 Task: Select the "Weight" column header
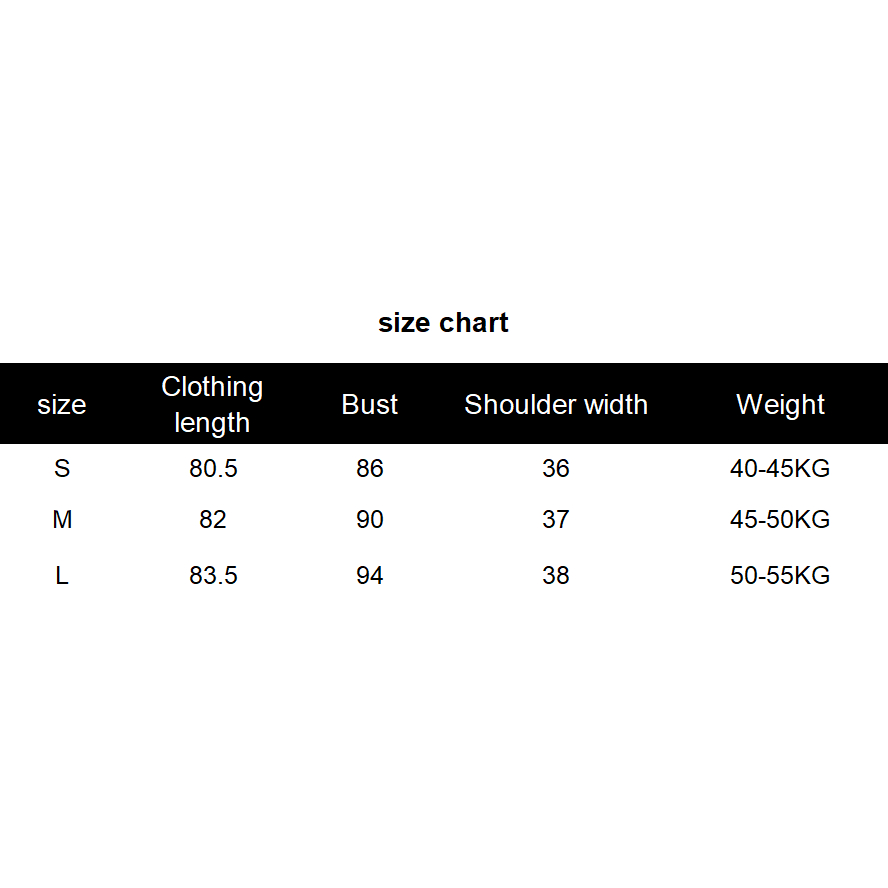780,405
